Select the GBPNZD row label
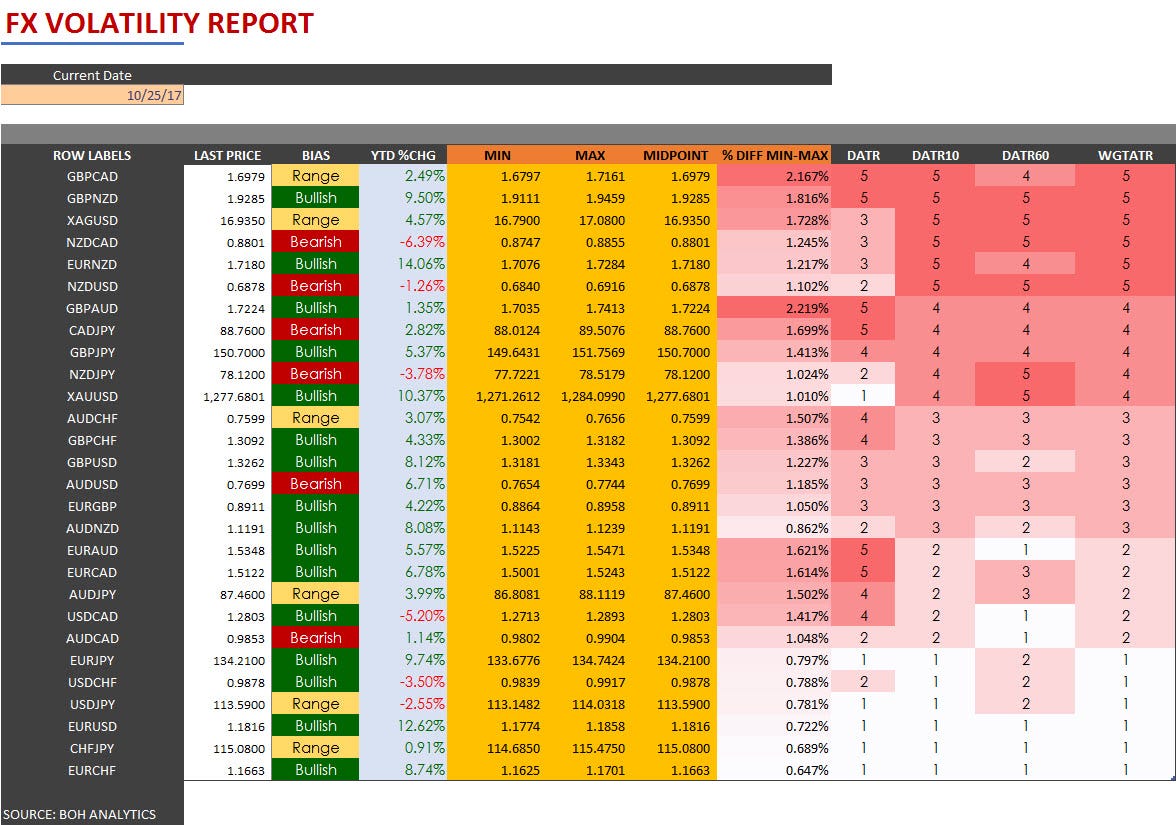 tap(92, 199)
